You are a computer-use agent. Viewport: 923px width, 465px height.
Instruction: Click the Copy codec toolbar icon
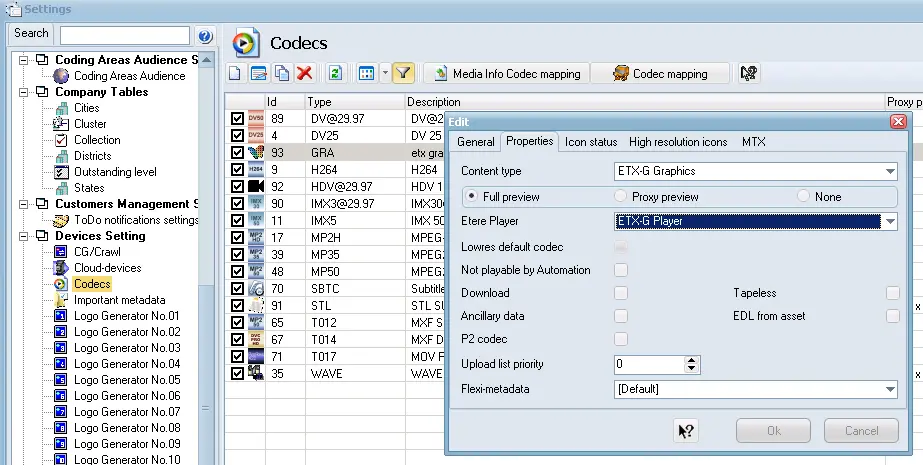tap(281, 73)
